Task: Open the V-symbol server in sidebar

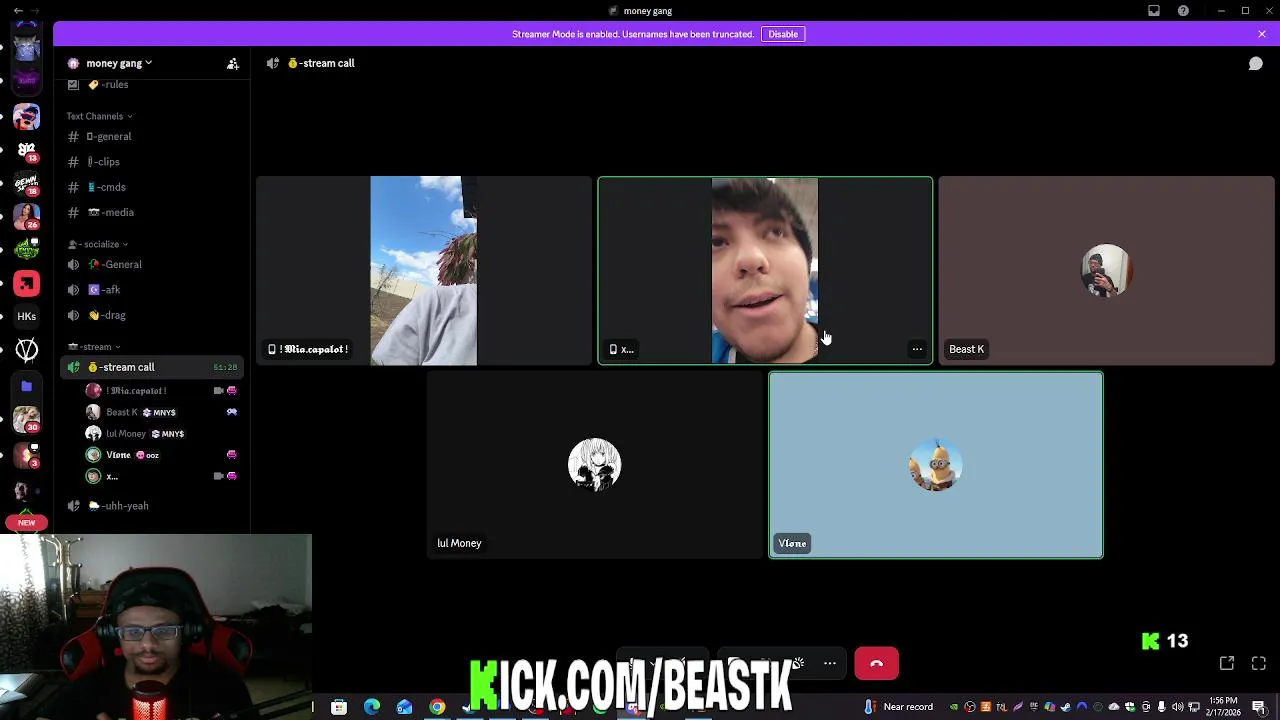Action: tap(27, 350)
